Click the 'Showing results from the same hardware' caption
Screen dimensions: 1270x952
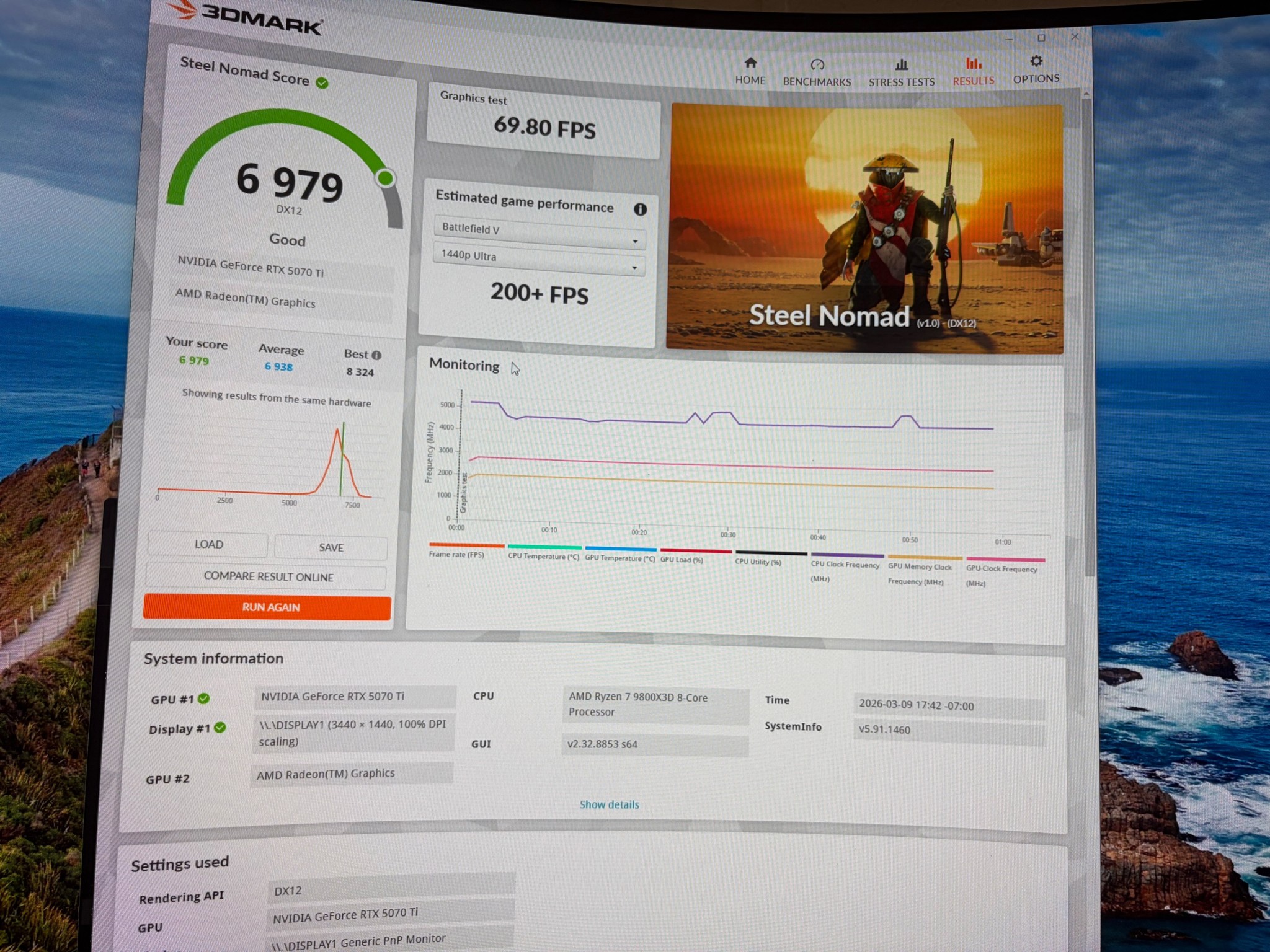tap(277, 398)
